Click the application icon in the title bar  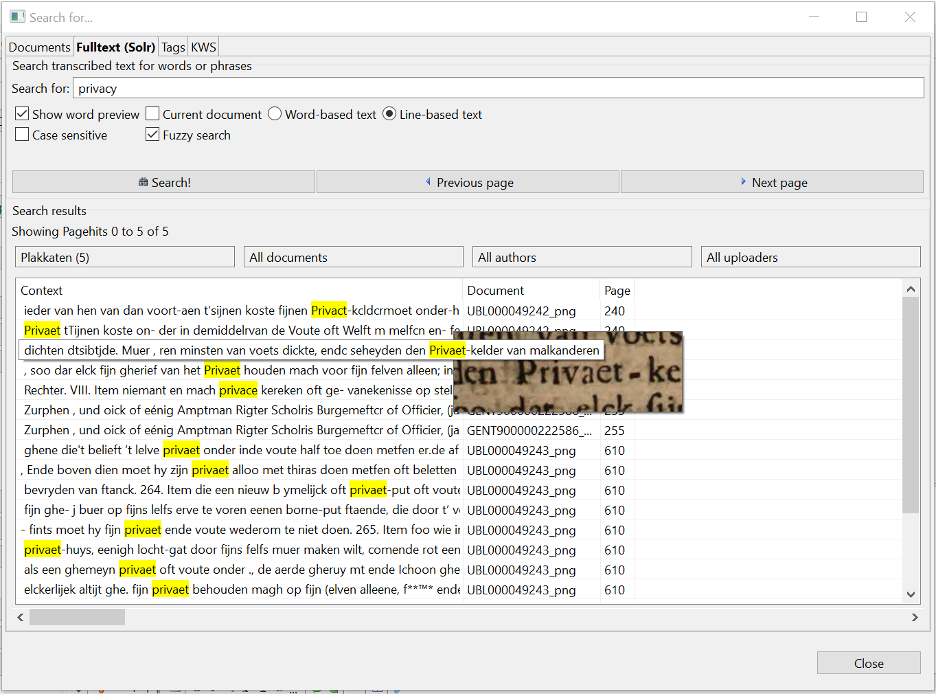click(15, 16)
